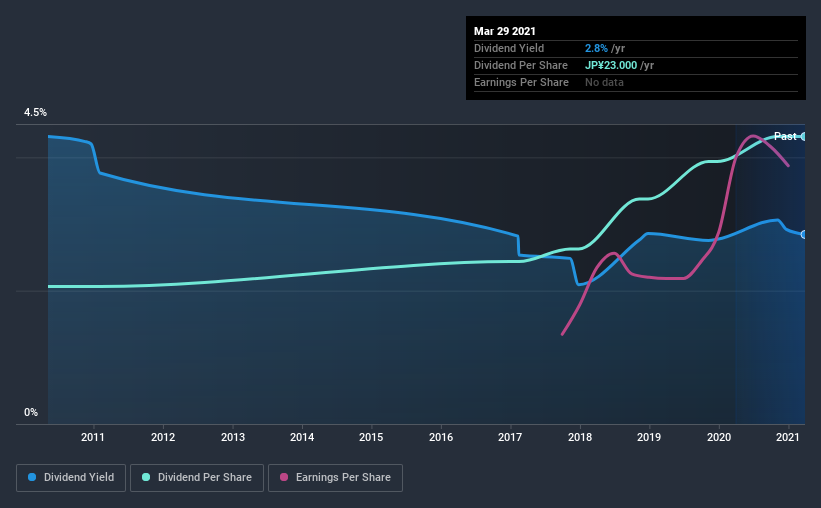This screenshot has height=508, width=821.
Task: Click the Dividend Per Share endpoint marker
Action: [804, 137]
